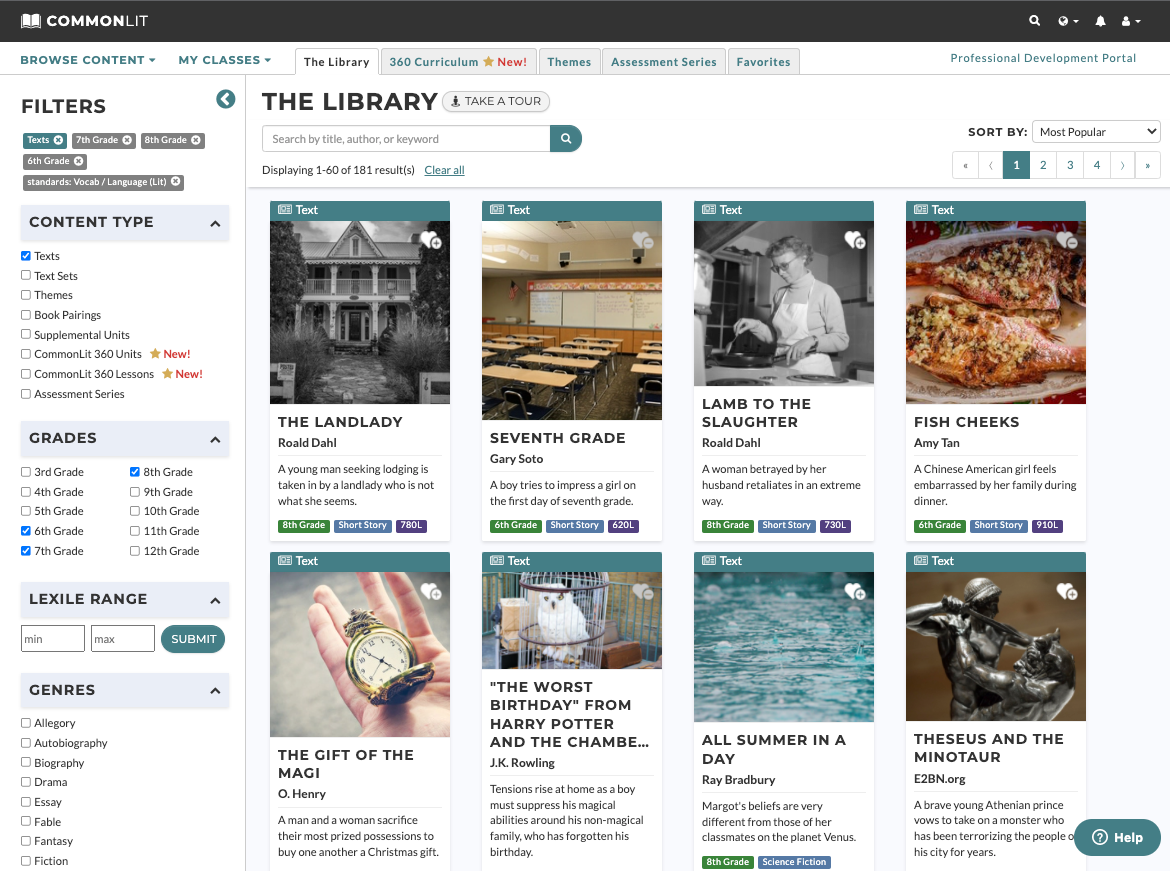Image resolution: width=1170 pixels, height=871 pixels.
Task: Open the My Classes dropdown
Action: 225,60
